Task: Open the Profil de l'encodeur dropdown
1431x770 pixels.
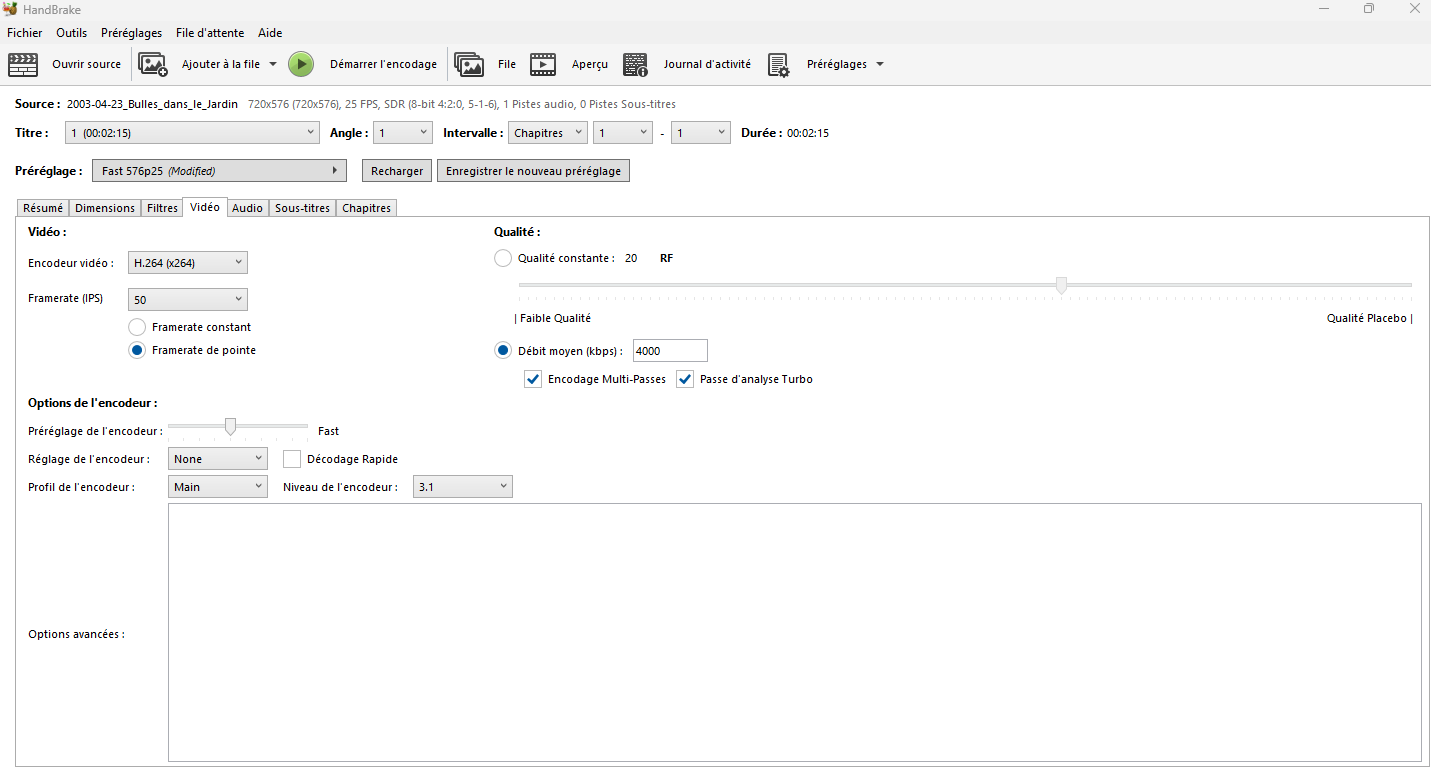Action: pos(218,487)
